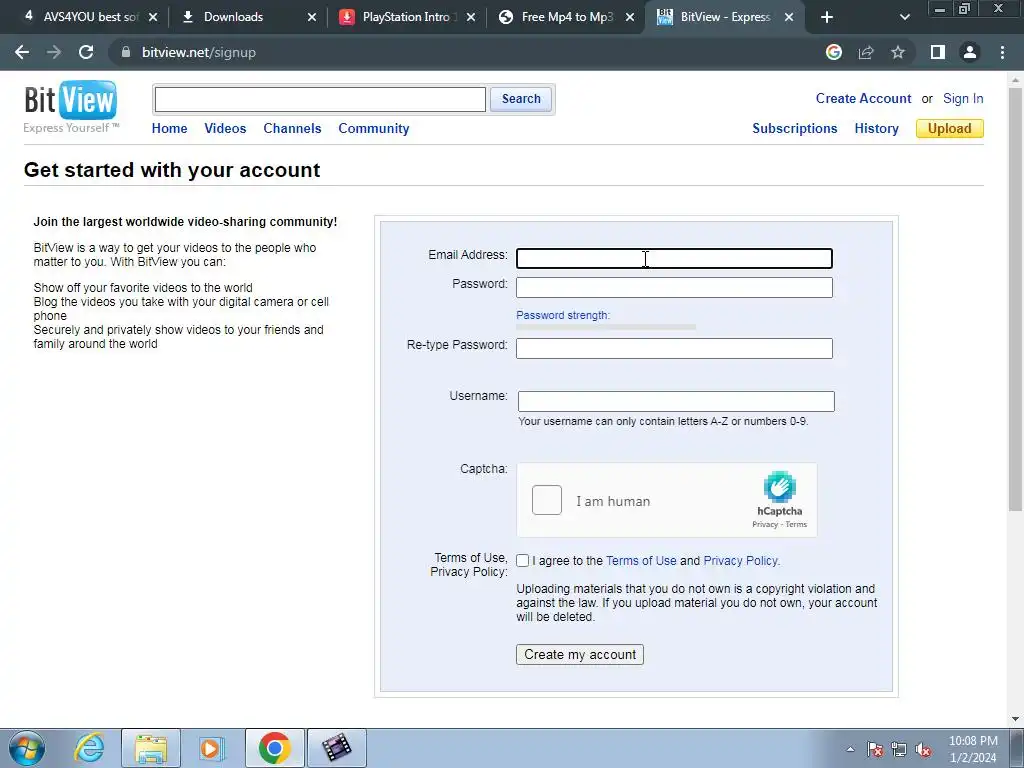Launch Internet Explorer from taskbar
Image resolution: width=1024 pixels, height=768 pixels.
89,748
